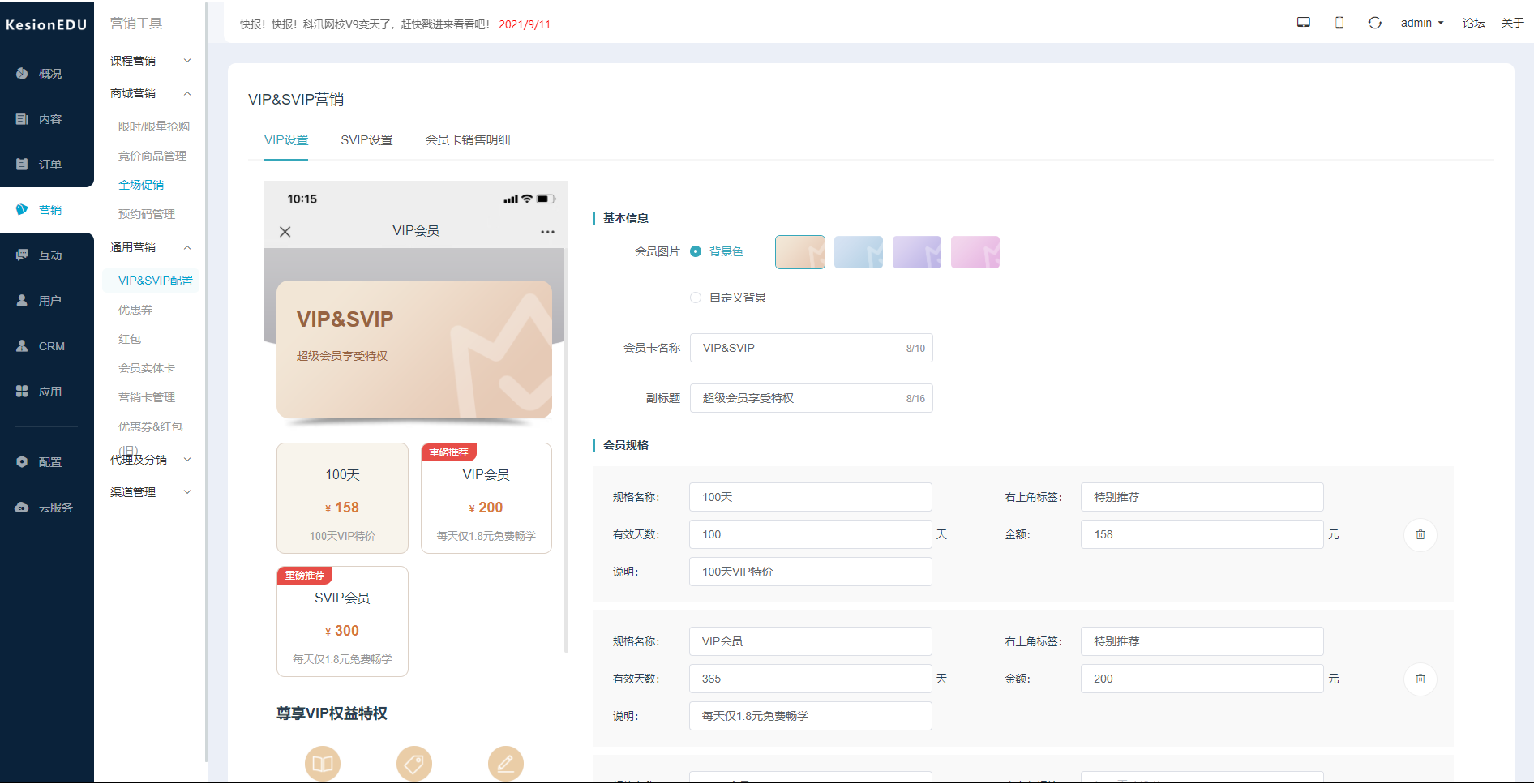Open 会员实体卡 menu item
The width and height of the screenshot is (1534, 784).
pyautogui.click(x=147, y=368)
